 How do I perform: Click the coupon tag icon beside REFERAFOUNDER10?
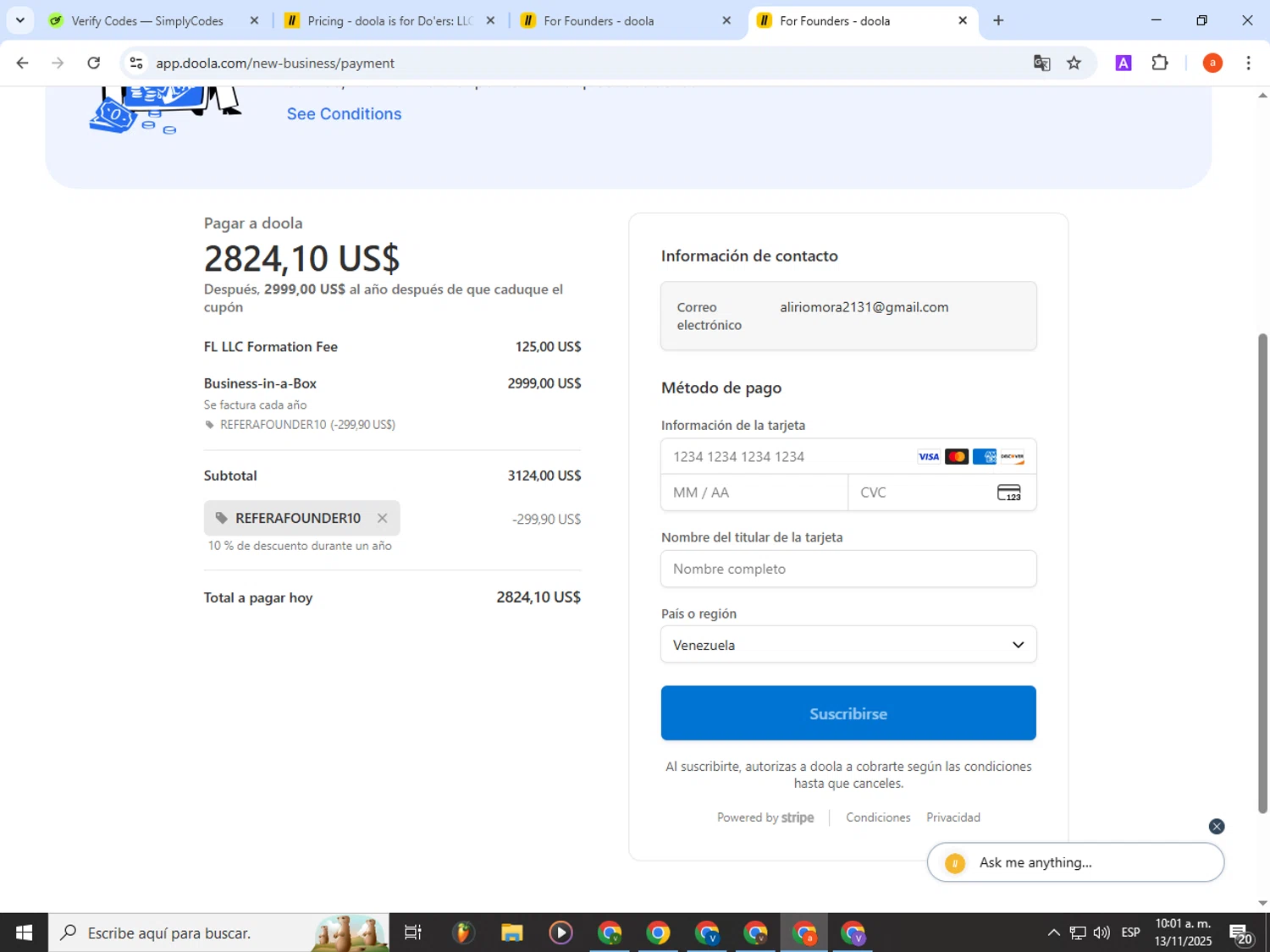coord(222,518)
